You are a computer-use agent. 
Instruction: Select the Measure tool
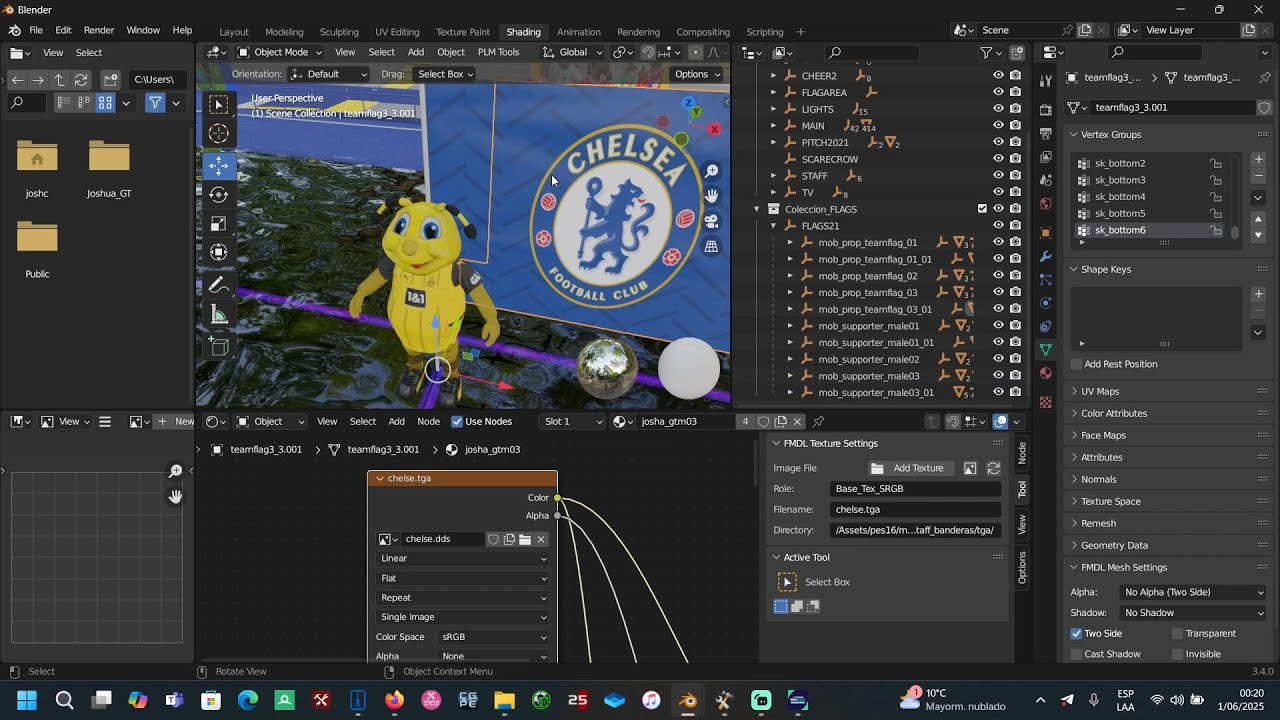219,316
